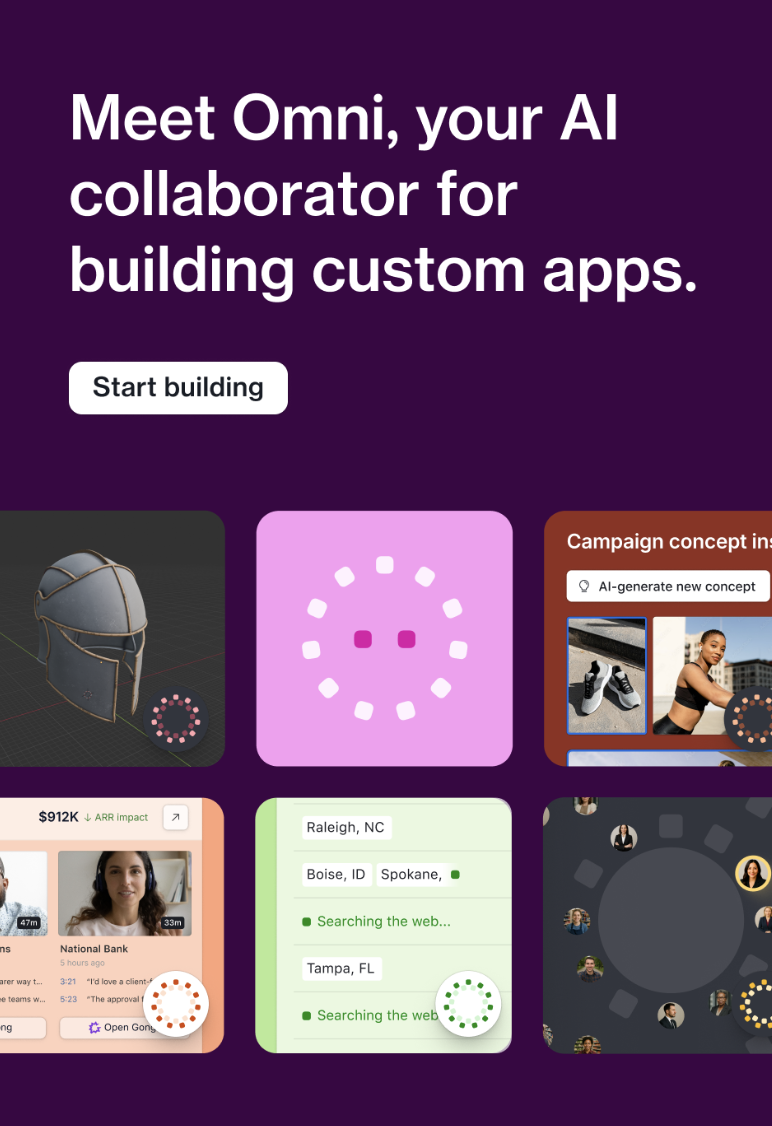This screenshot has width=772, height=1126.
Task: Click the green Omni badge on city list
Action: tap(468, 1004)
